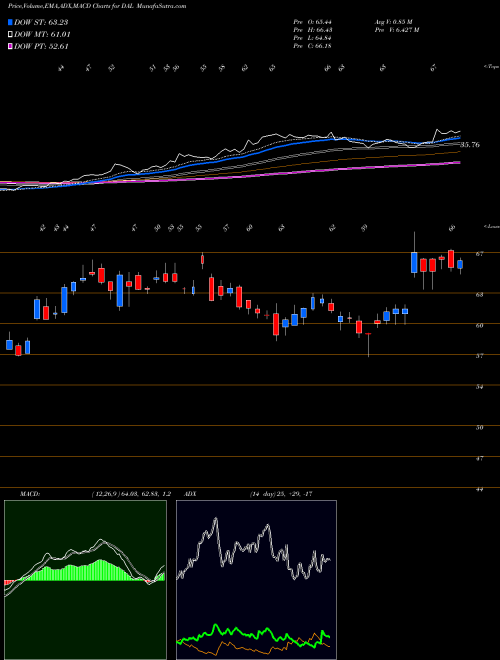This screenshot has height=660, width=500.
Task: Click the 'ADX' indicator label
Action: [x=190, y=494]
